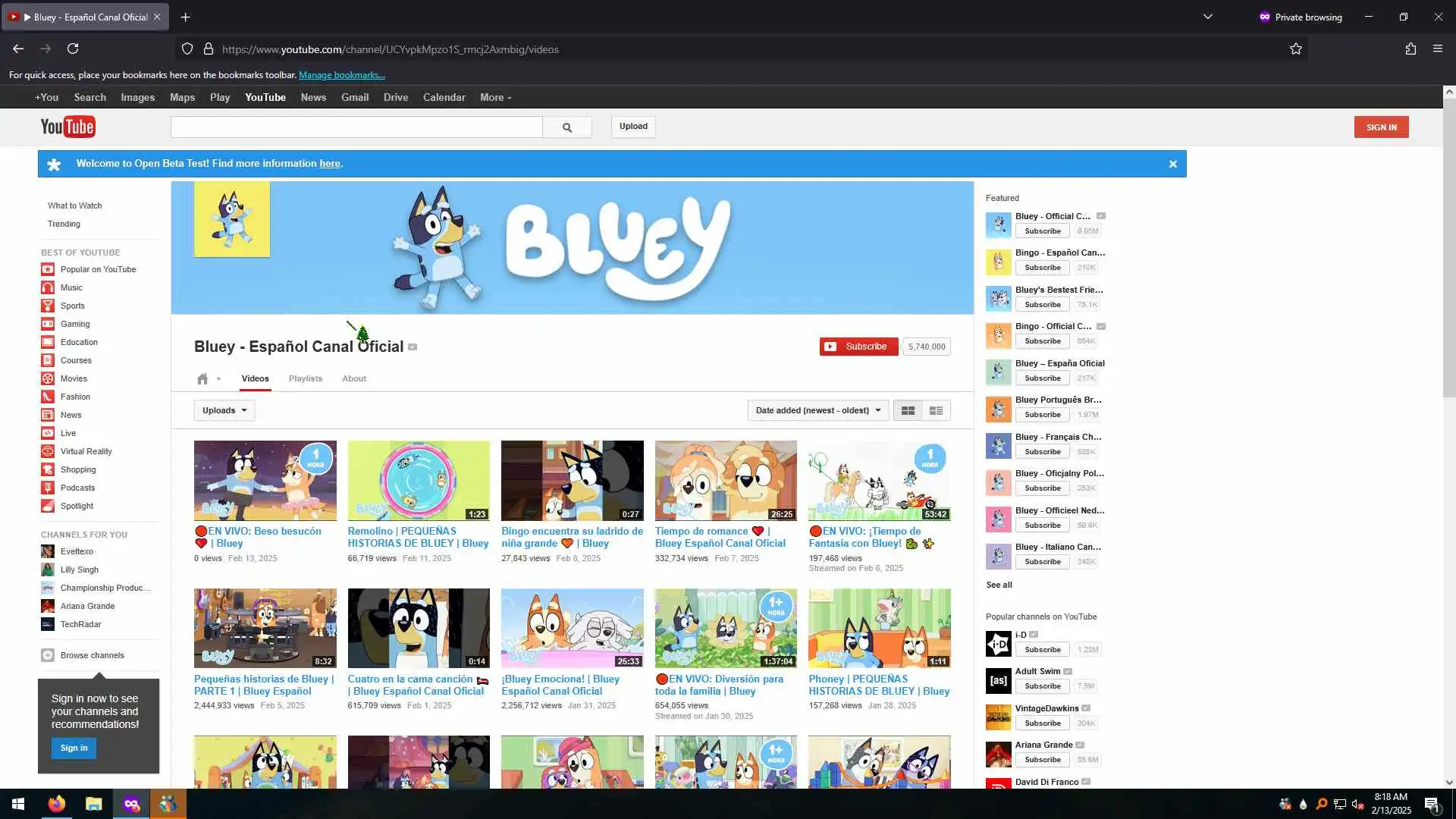Click the magnifier search button

566,127
